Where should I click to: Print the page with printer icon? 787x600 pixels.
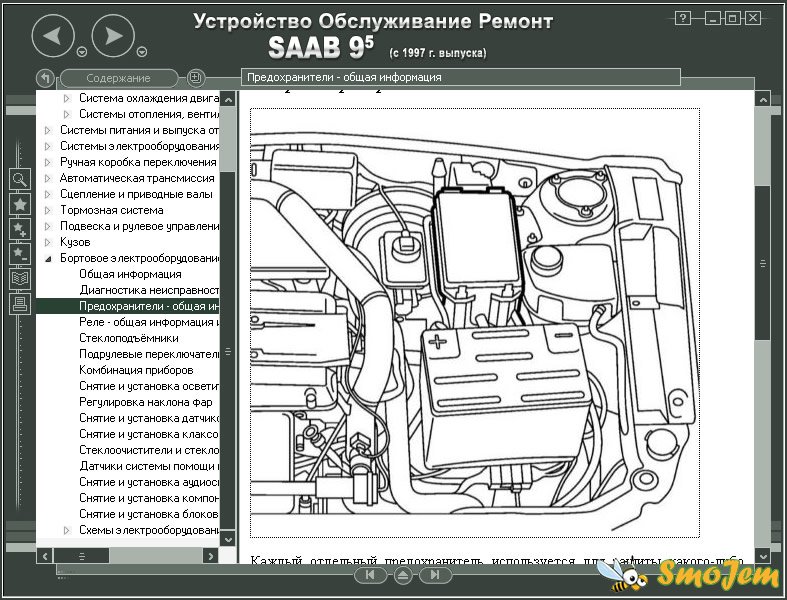click(20, 304)
